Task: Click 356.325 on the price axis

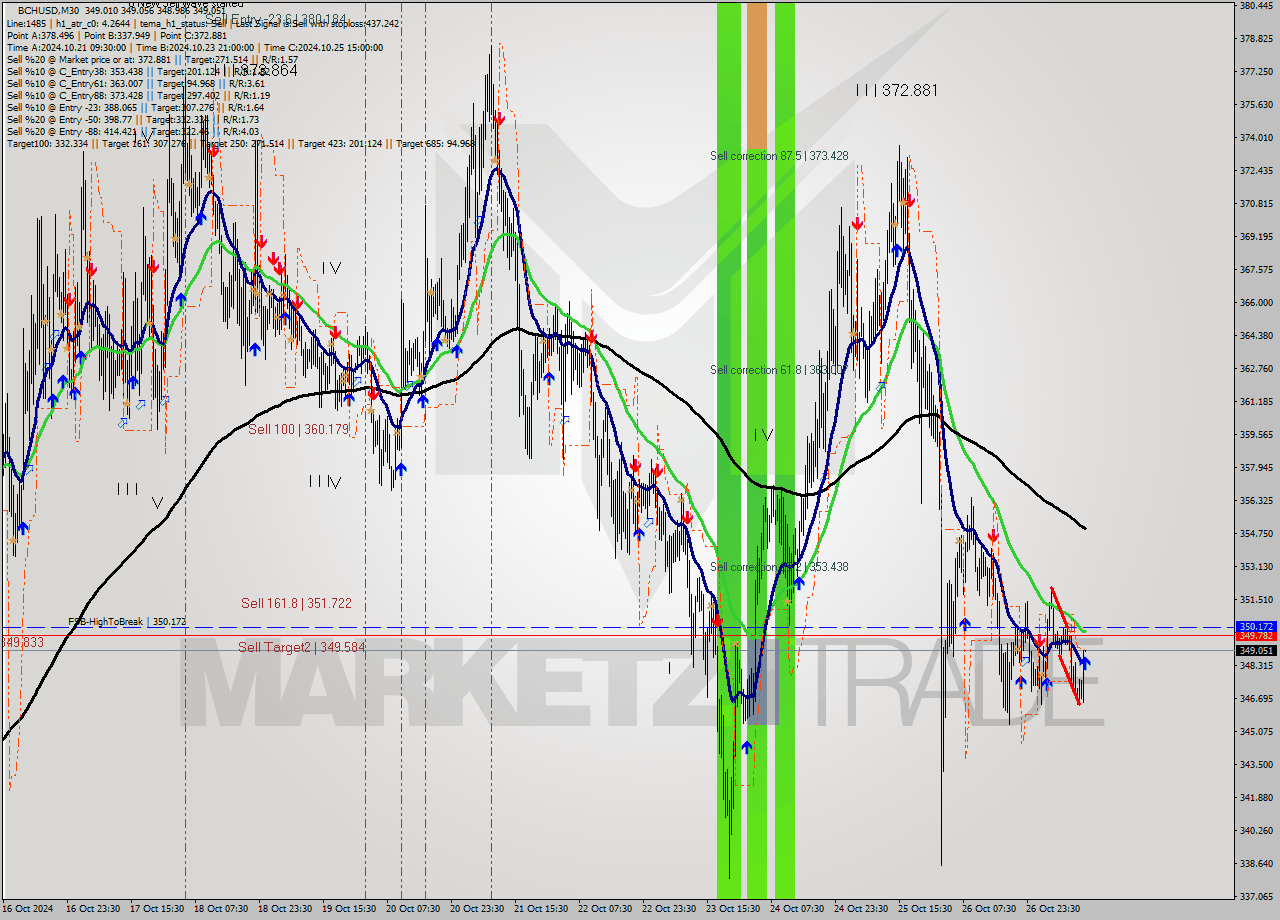Action: coord(1256,501)
